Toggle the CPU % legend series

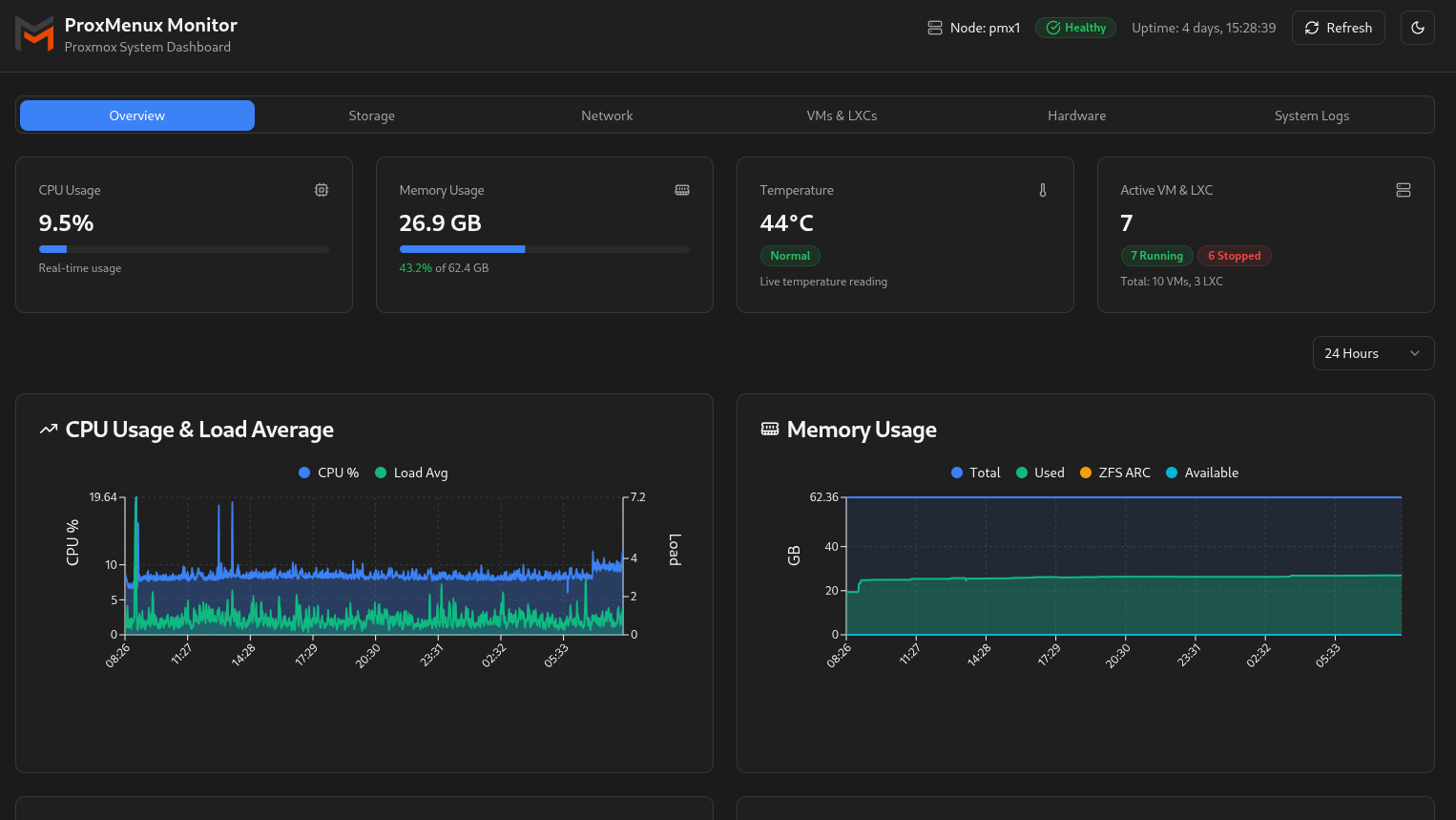[x=329, y=473]
